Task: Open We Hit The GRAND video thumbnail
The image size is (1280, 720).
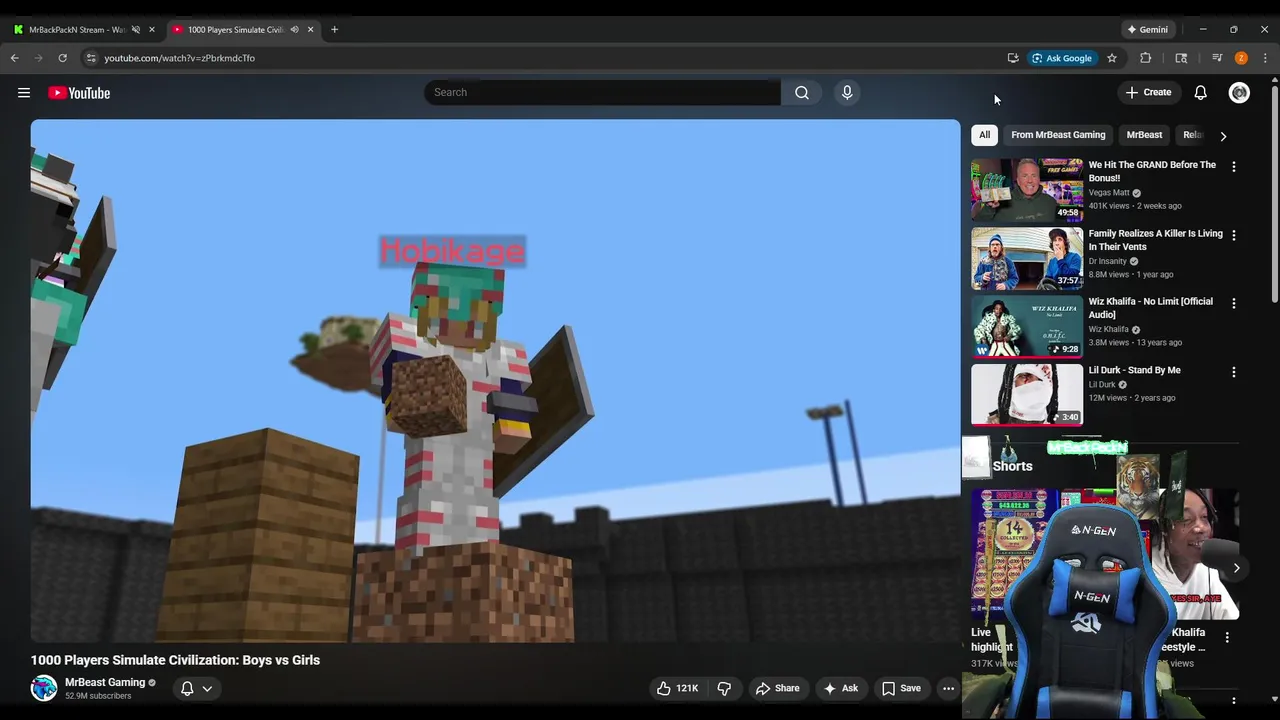Action: coord(1027,190)
